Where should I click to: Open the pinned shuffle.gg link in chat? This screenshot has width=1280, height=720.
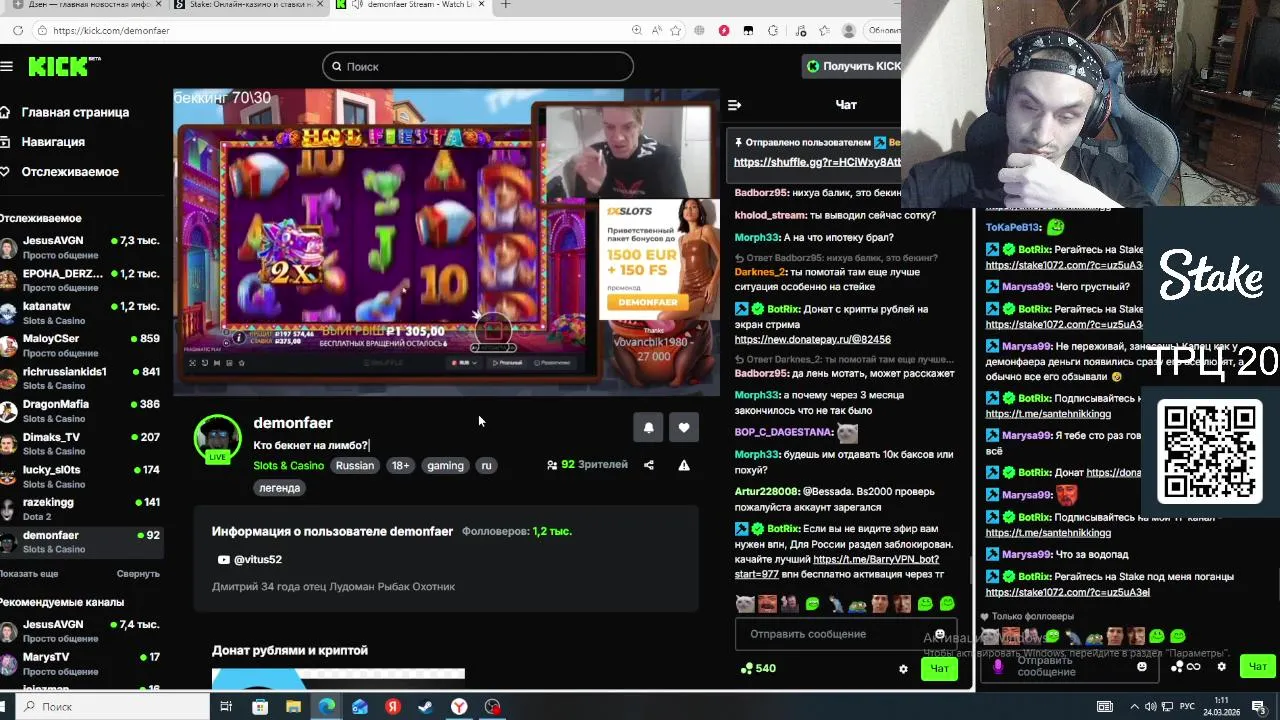click(x=817, y=162)
